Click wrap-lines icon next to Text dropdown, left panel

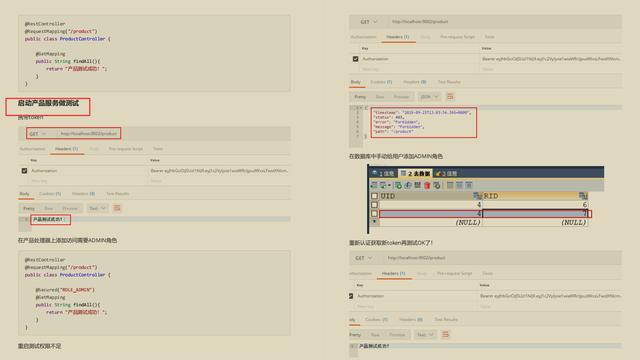(117, 208)
